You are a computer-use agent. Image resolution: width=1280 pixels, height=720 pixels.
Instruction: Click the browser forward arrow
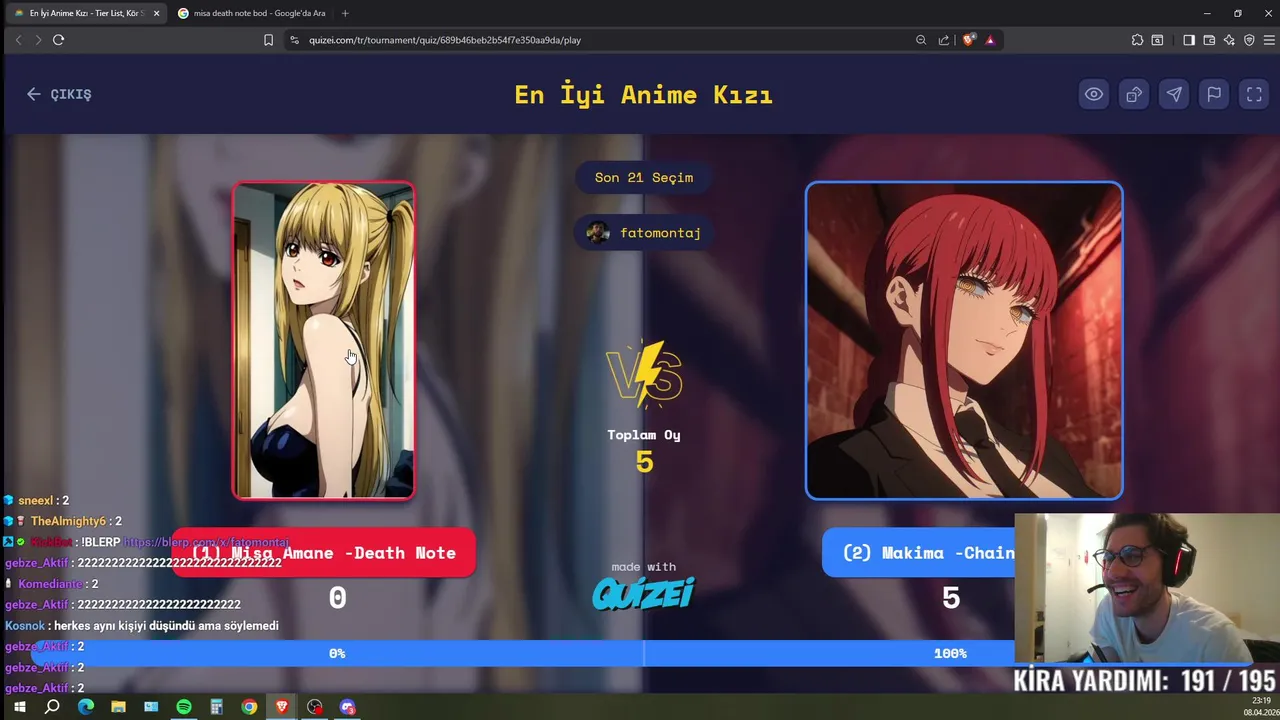(38, 40)
